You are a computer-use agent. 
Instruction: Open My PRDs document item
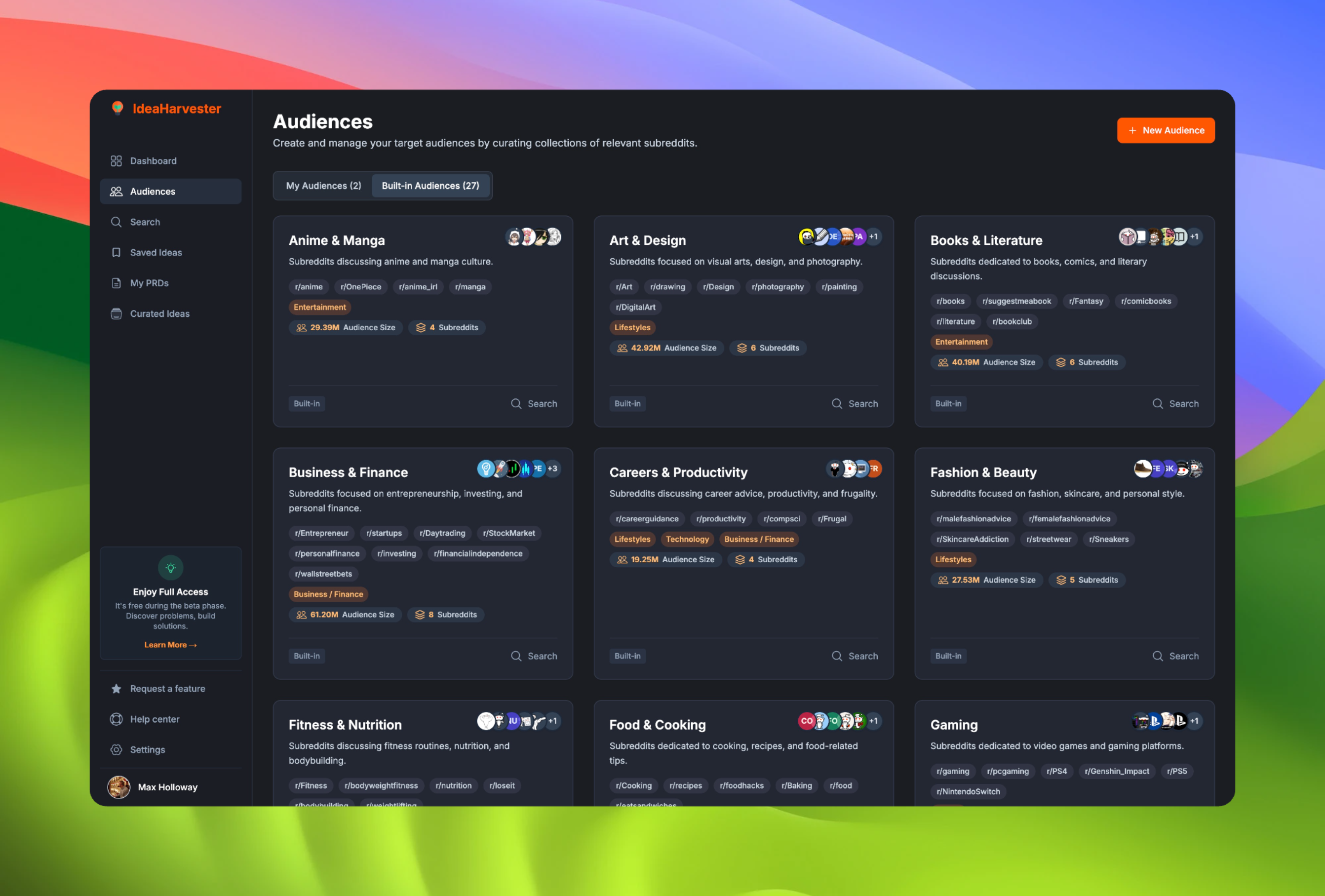[149, 283]
